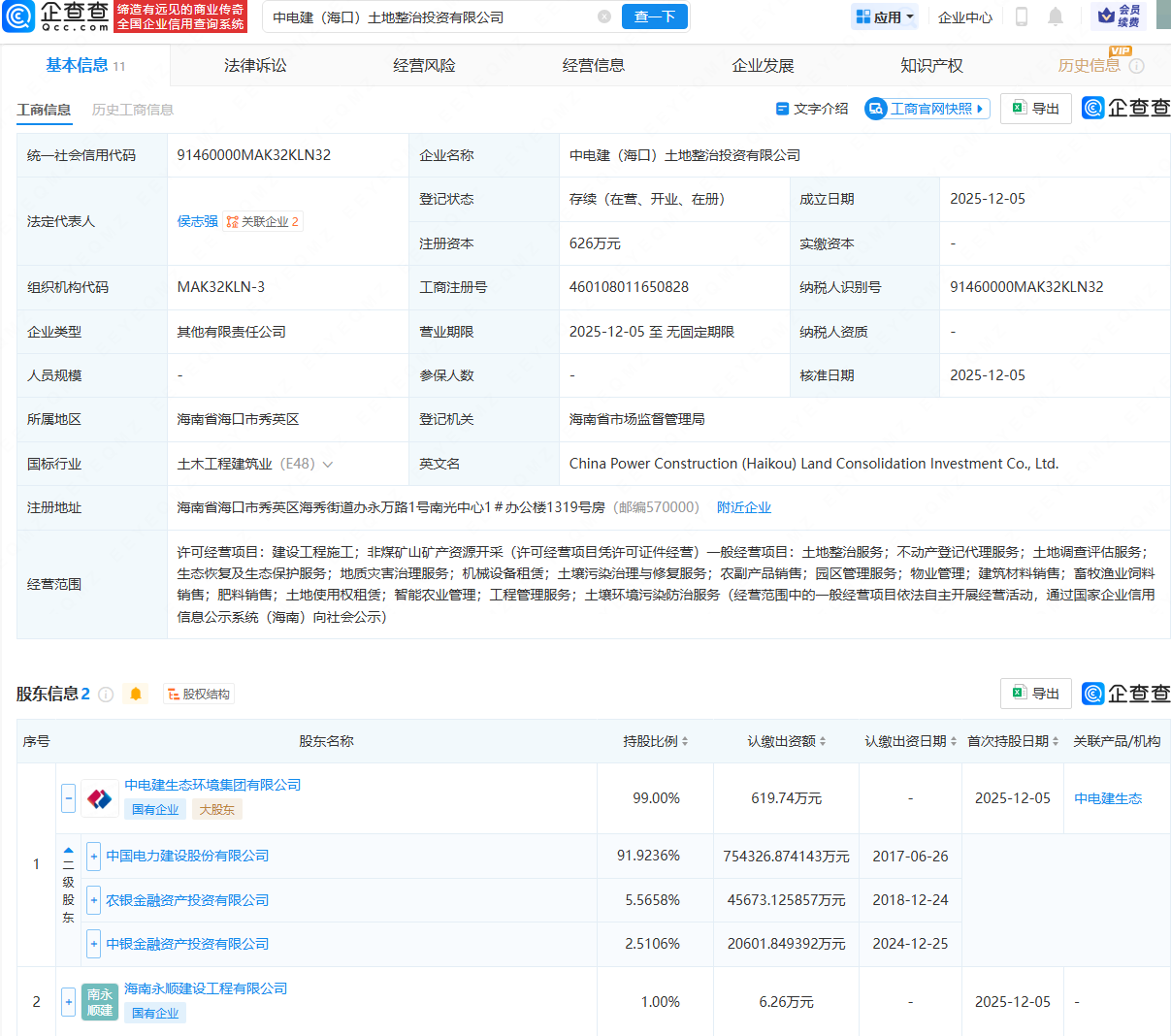Click the shareholder info monitoring bell
The image size is (1171, 1036).
tap(136, 694)
